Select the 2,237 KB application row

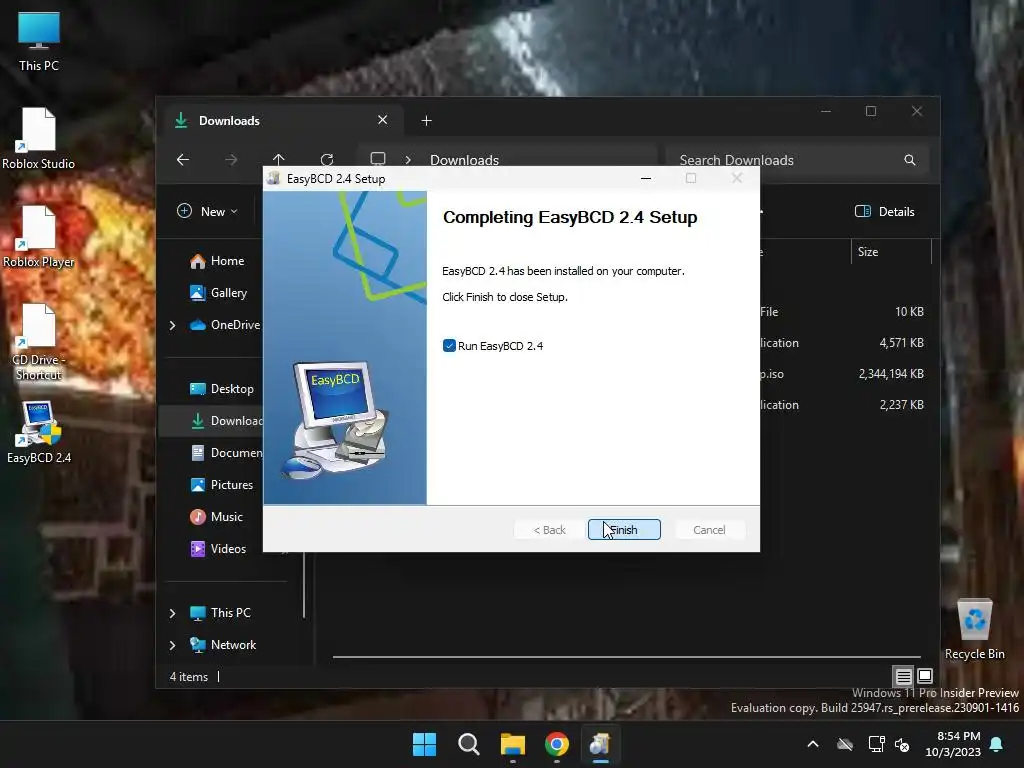[x=842, y=405]
